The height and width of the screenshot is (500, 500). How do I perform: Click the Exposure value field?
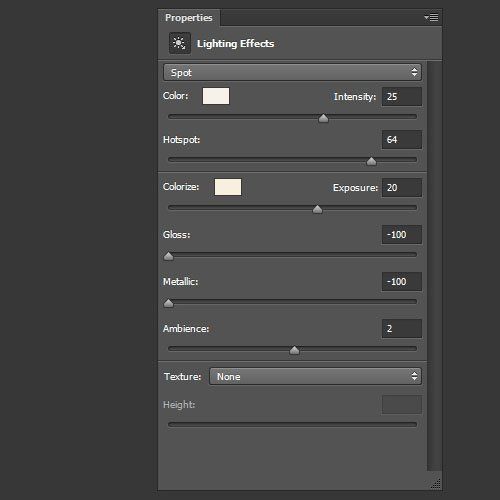coord(402,188)
